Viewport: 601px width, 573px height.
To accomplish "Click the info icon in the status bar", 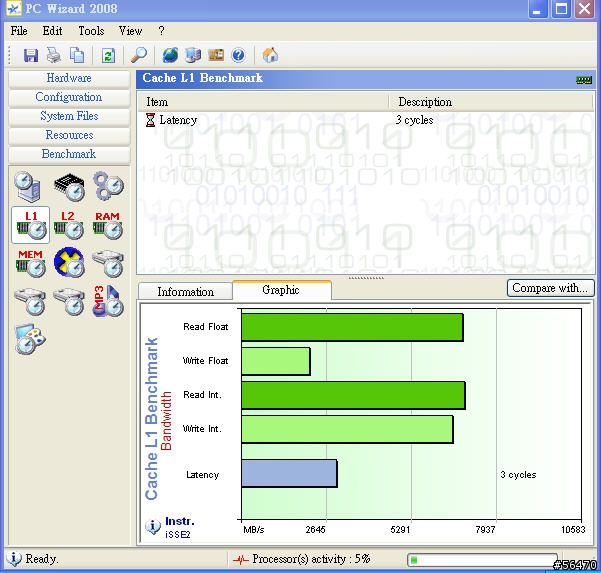I will pyautogui.click(x=14, y=558).
